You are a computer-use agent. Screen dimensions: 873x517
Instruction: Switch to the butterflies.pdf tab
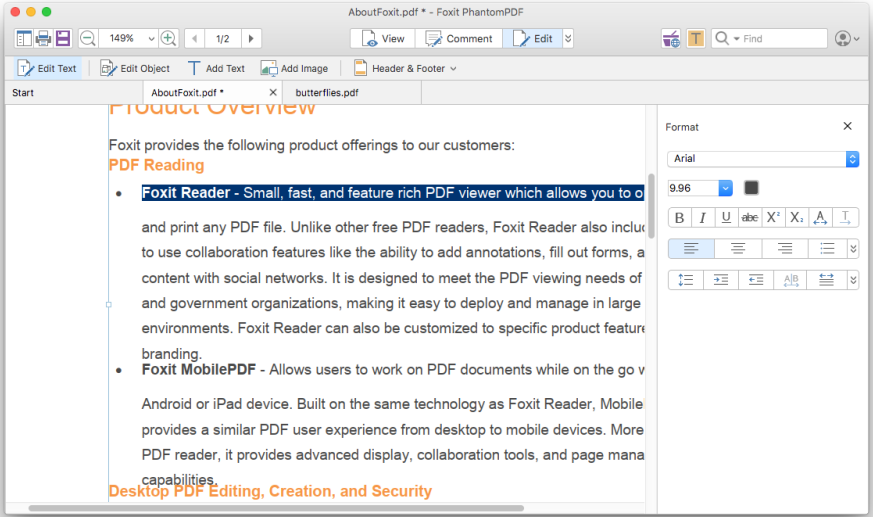click(x=327, y=93)
